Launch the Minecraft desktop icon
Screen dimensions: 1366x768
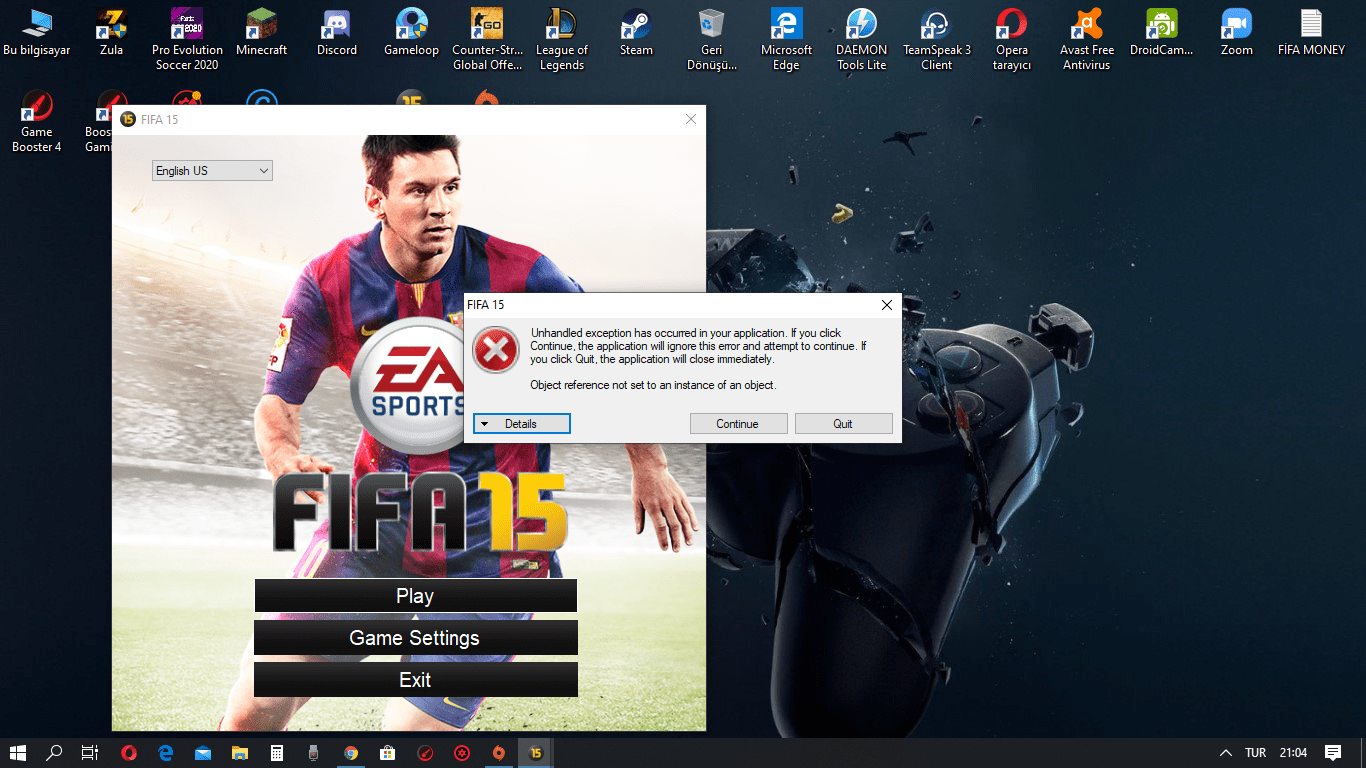(261, 31)
